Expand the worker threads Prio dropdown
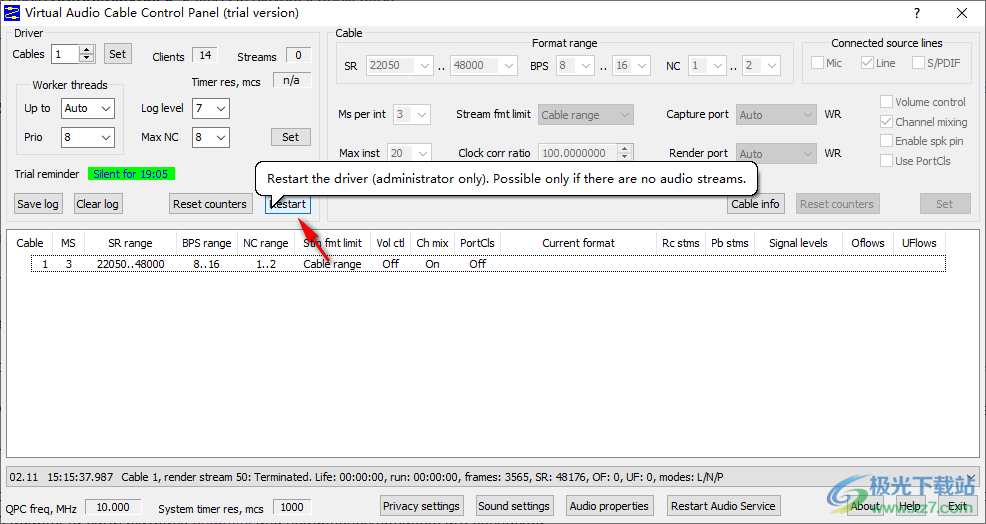986x524 pixels. (88, 137)
